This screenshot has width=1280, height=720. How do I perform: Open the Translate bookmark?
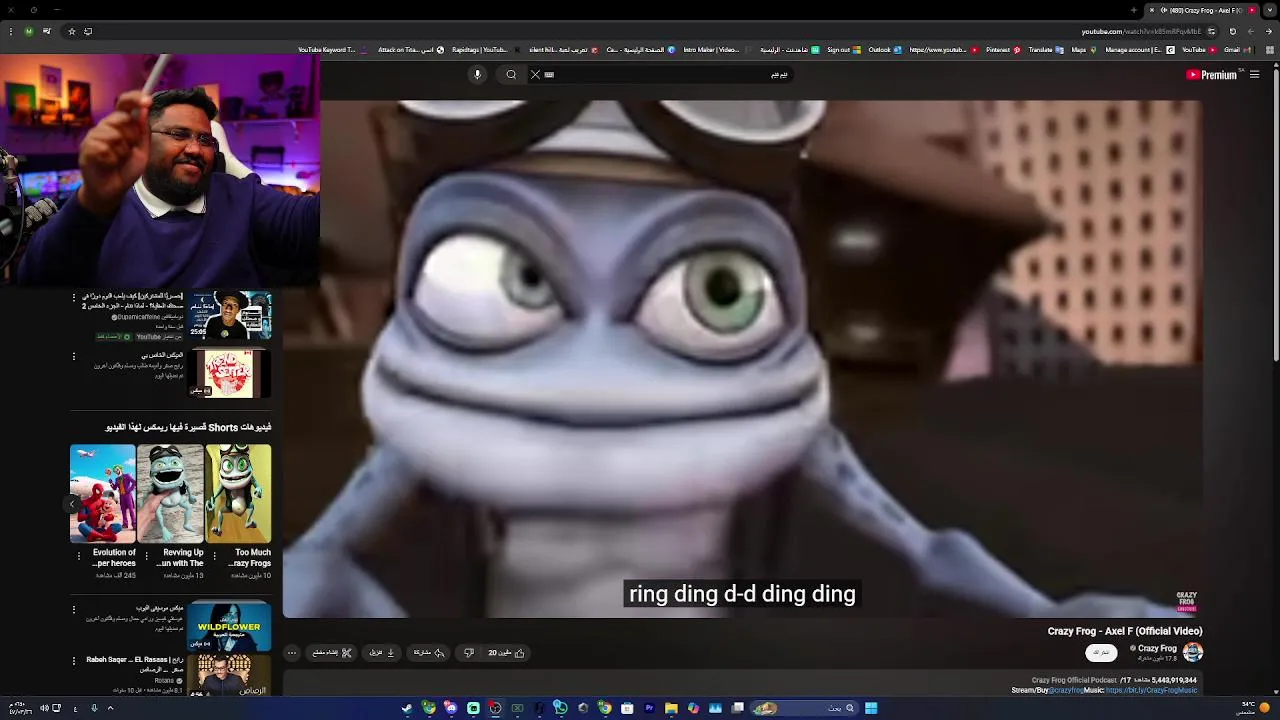(x=1046, y=49)
